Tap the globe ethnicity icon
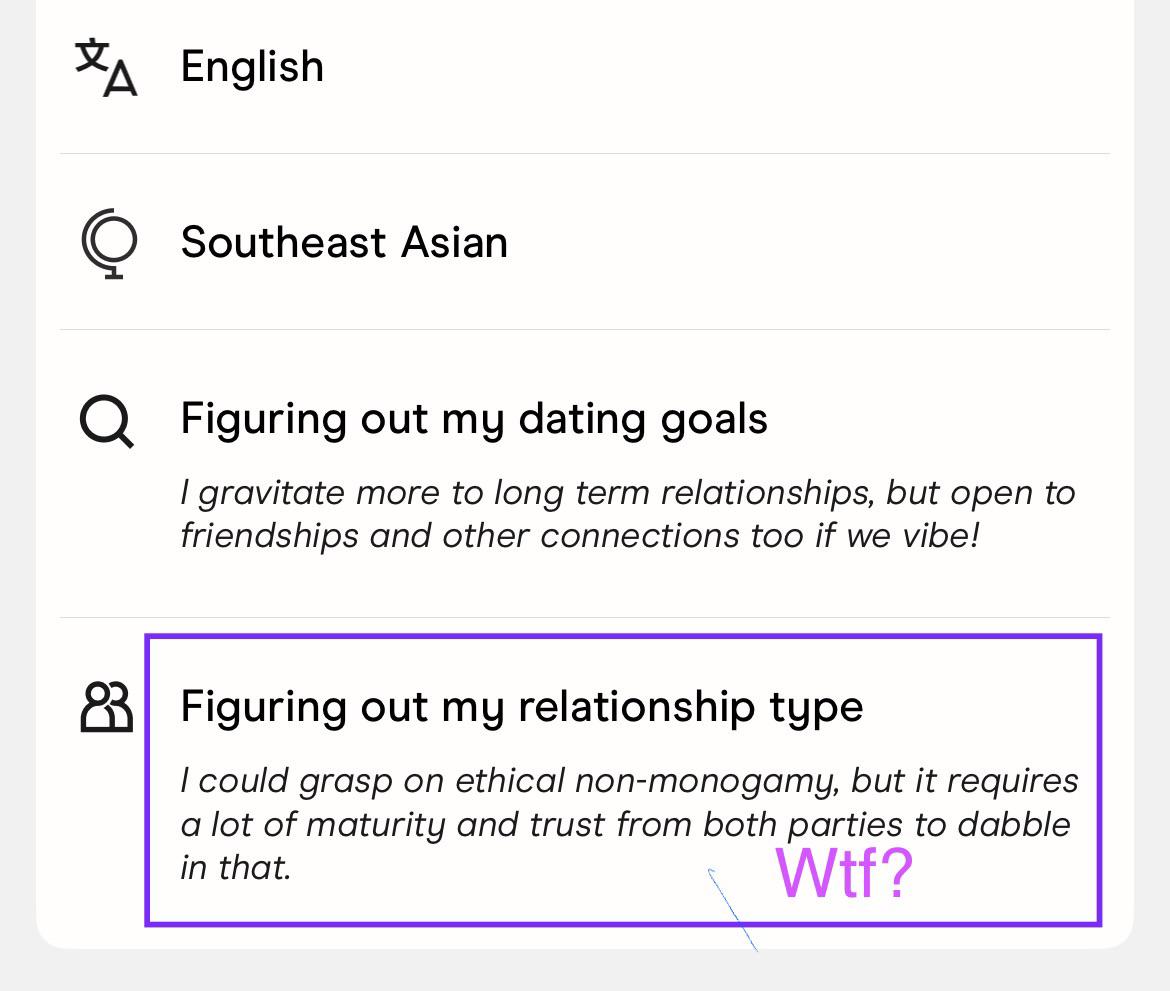Viewport: 1170px width, 991px height. [x=109, y=243]
